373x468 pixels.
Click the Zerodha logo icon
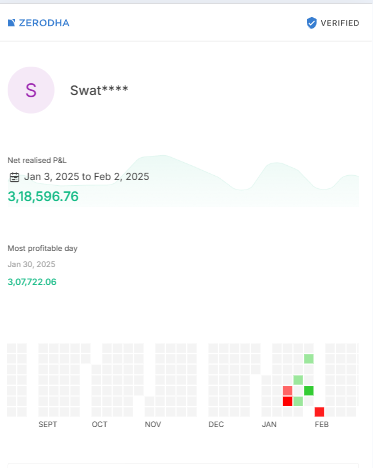[11, 23]
